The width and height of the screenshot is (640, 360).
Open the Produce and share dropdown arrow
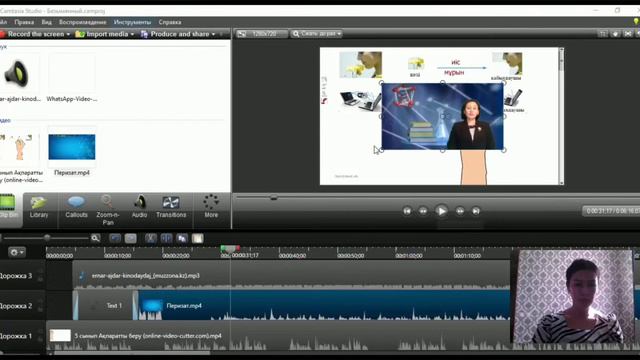pos(213,34)
